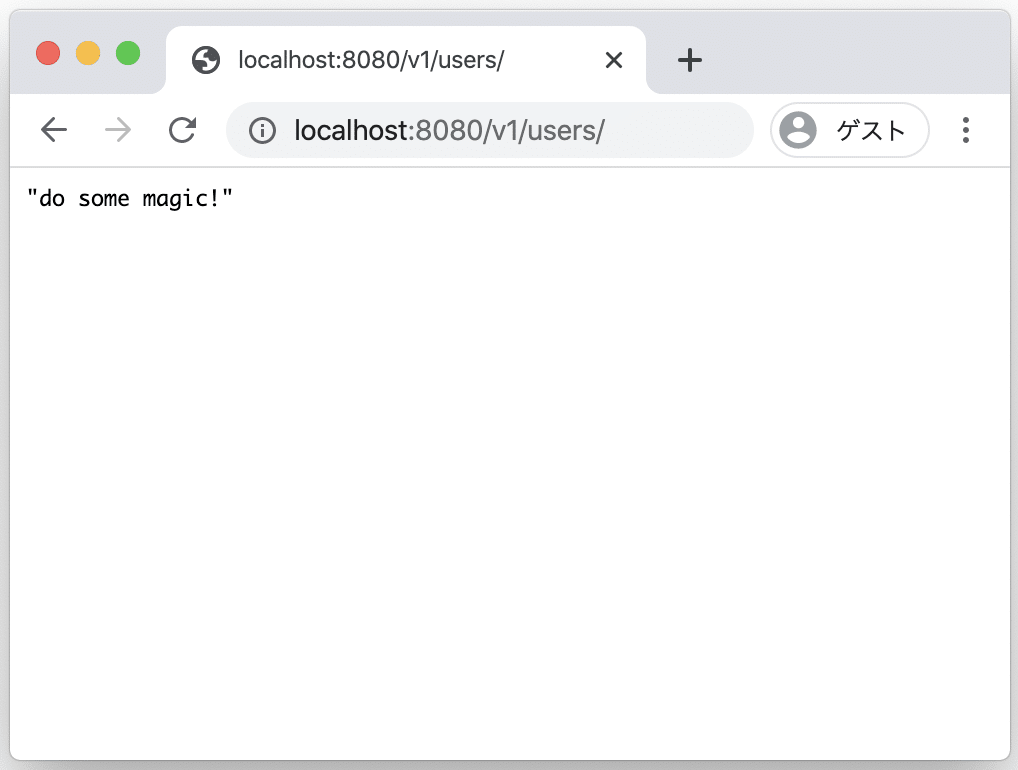Open a new tab with plus button
This screenshot has height=770, width=1018.
coord(689,60)
